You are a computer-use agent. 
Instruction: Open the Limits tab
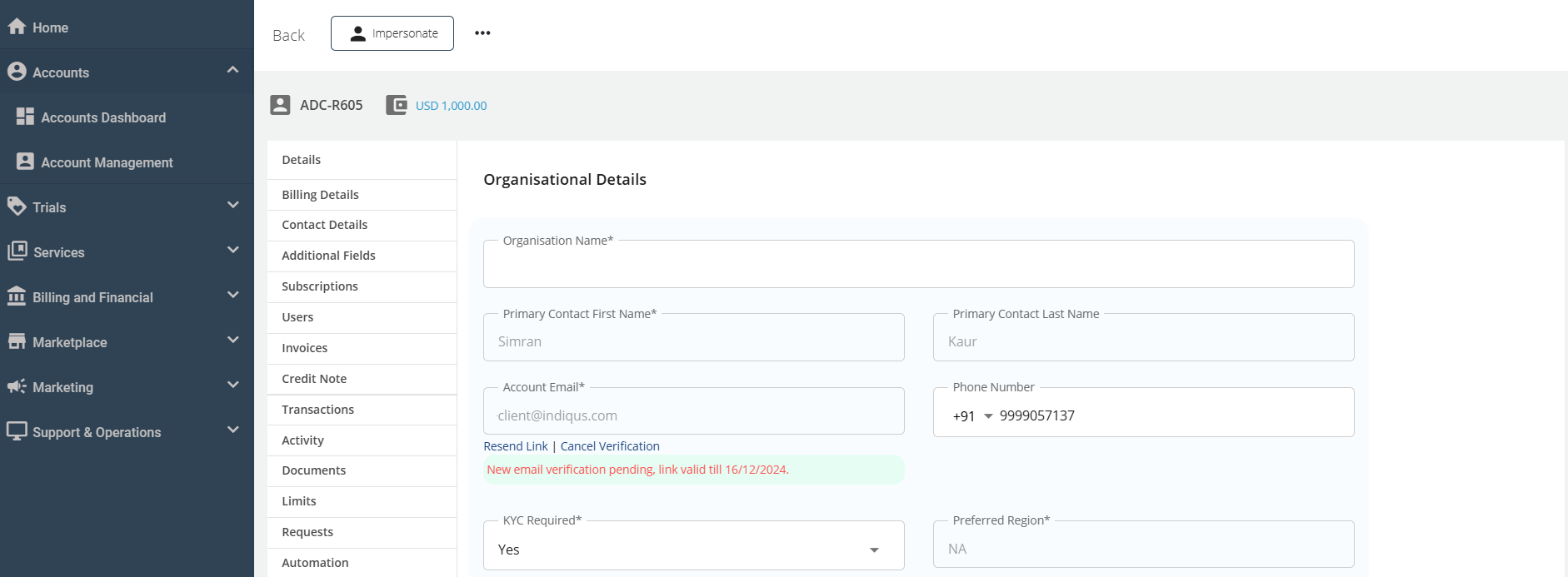[362, 501]
